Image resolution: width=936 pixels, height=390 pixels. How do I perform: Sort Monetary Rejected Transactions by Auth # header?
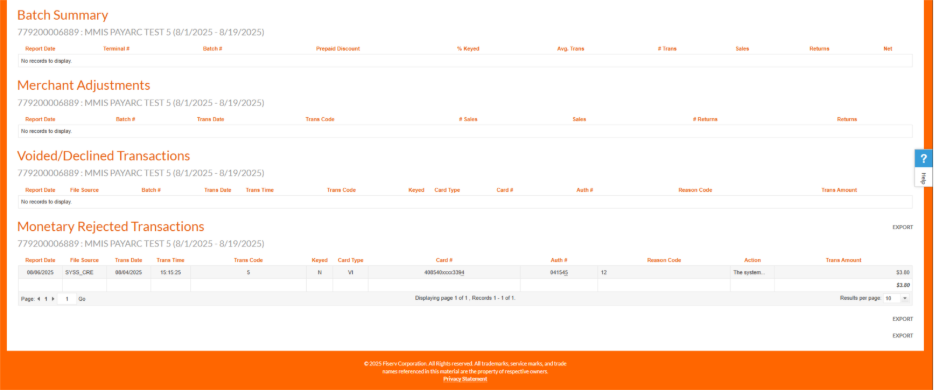pos(558,260)
